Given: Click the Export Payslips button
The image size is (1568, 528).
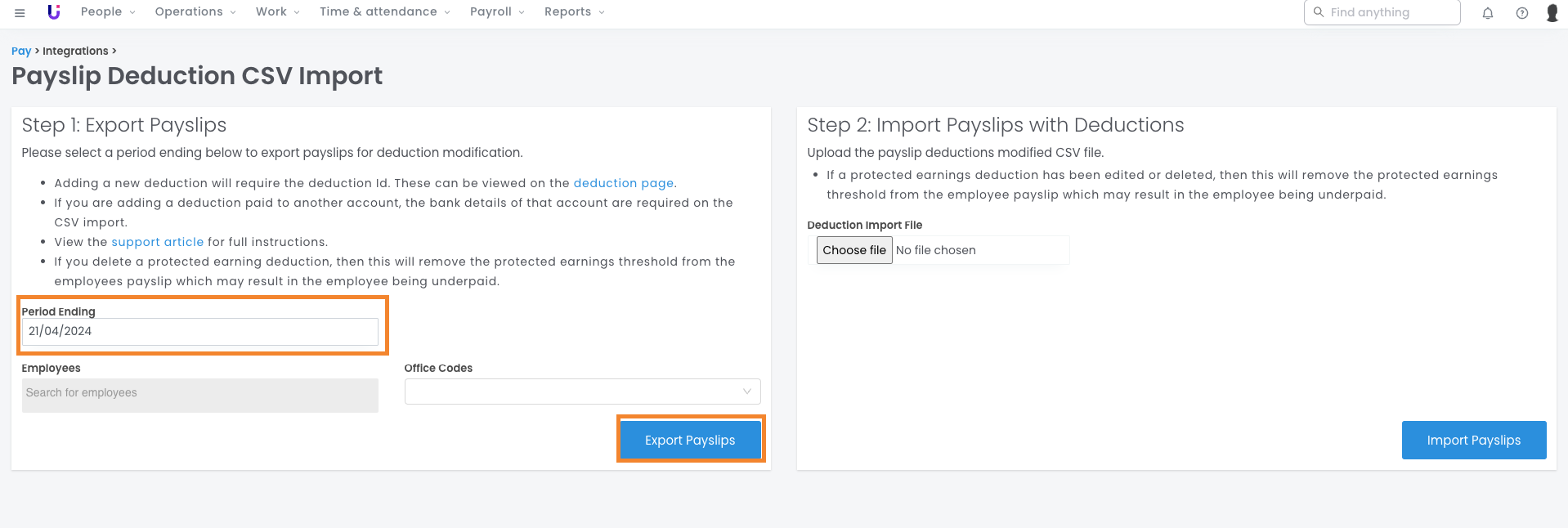Looking at the screenshot, I should click(690, 440).
